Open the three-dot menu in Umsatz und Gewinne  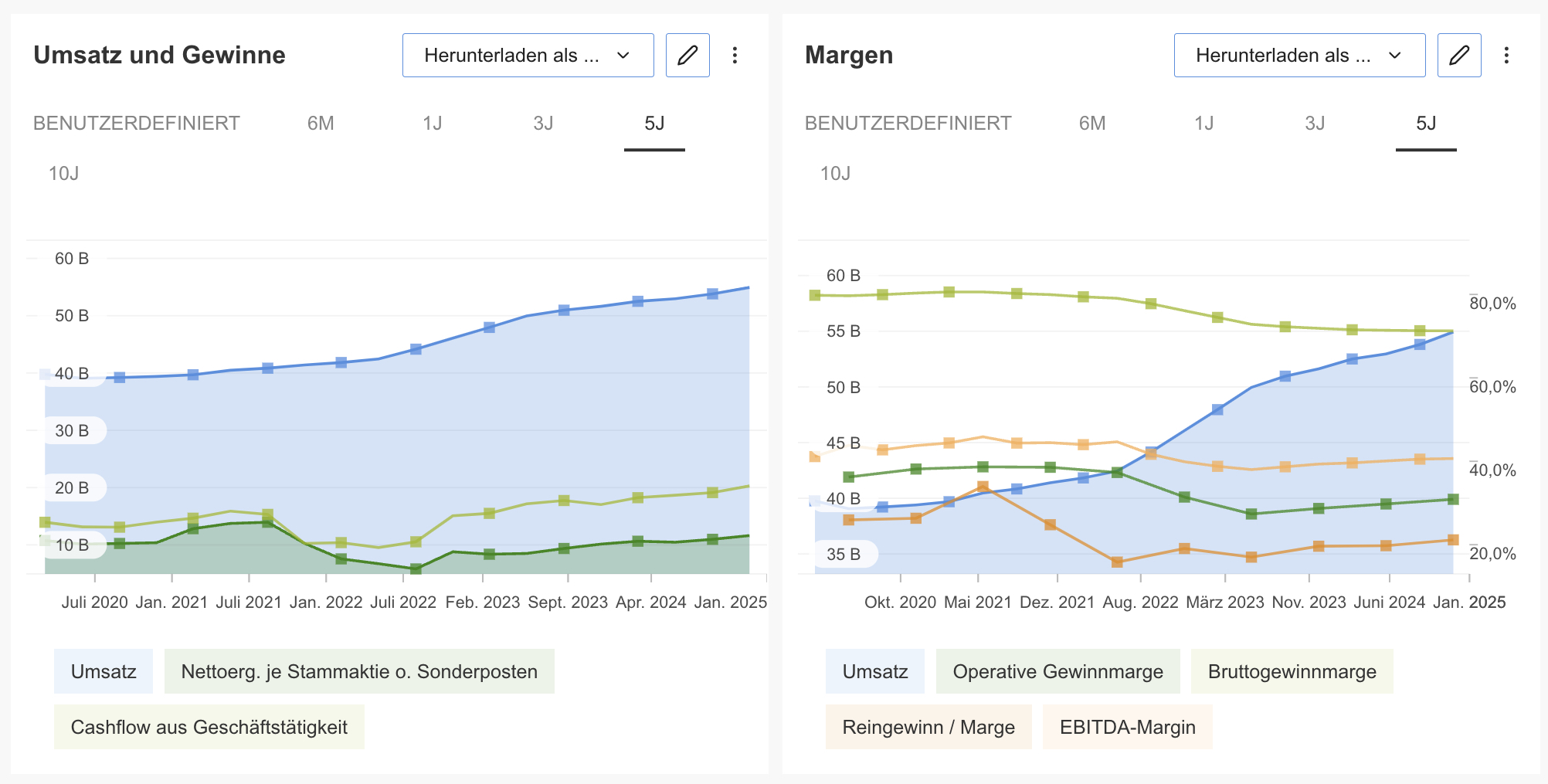[735, 55]
